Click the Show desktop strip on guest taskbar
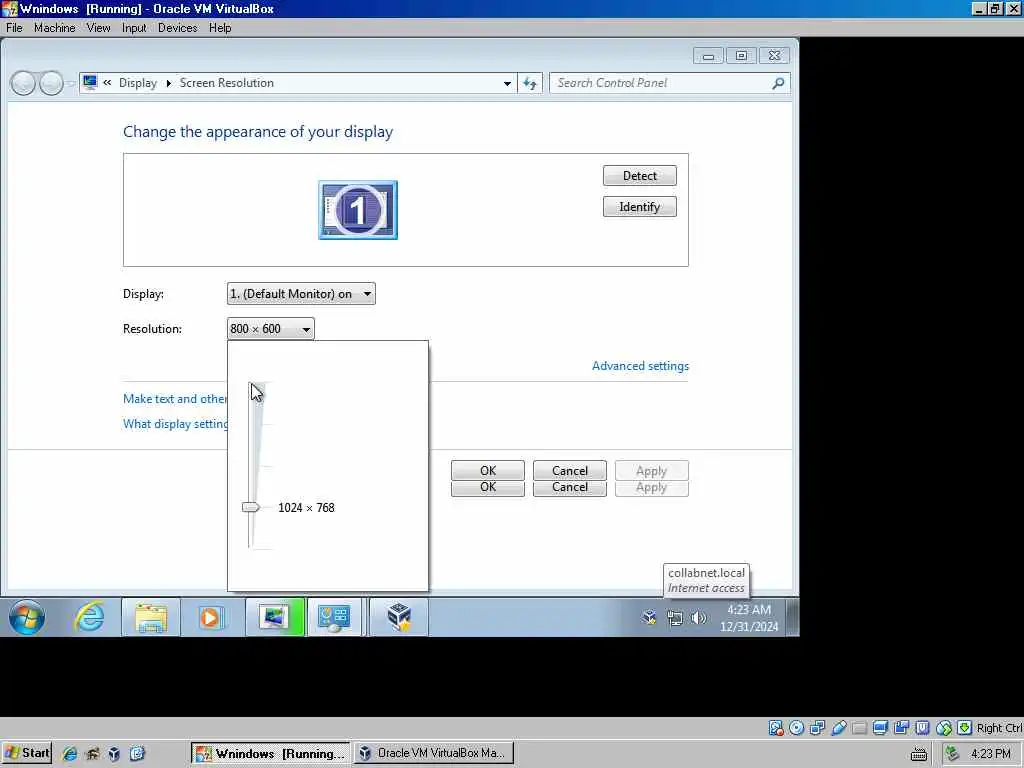The height and width of the screenshot is (768, 1024). pos(792,618)
